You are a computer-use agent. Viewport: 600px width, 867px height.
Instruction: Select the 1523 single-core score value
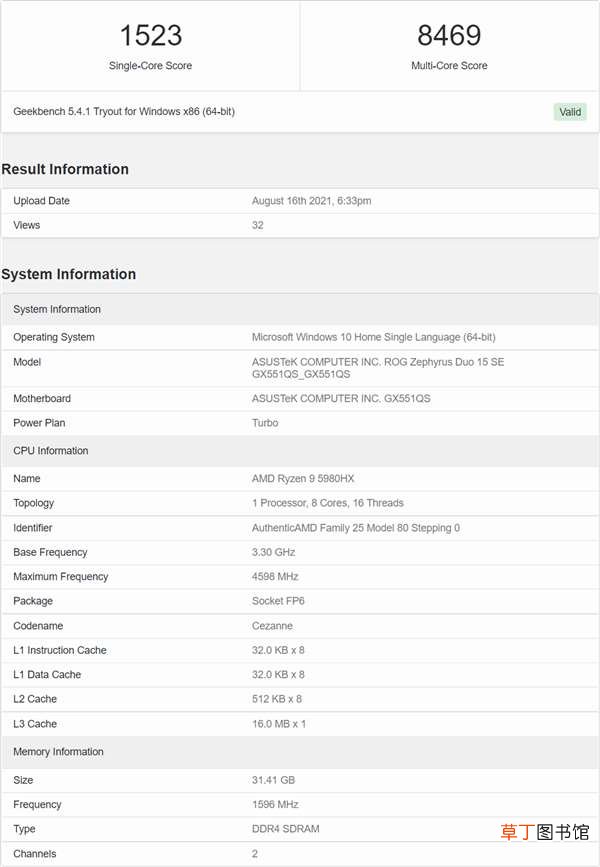pyautogui.click(x=150, y=35)
